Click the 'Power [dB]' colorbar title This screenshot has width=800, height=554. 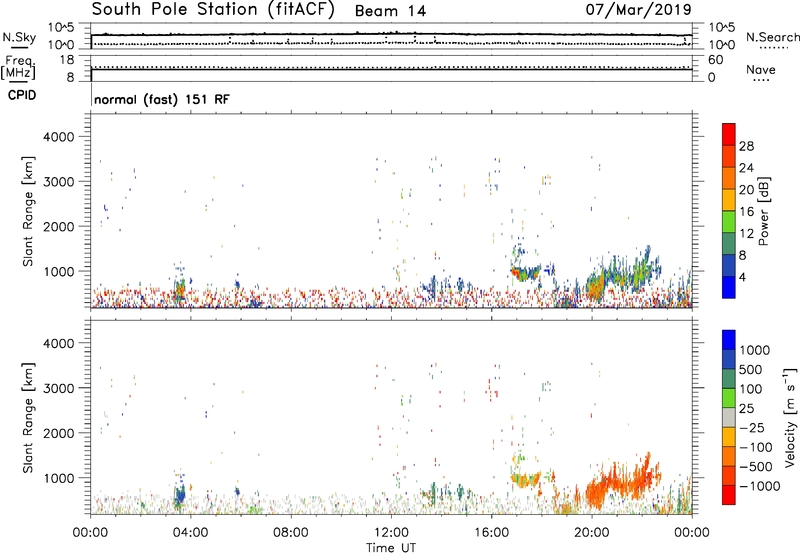click(763, 211)
